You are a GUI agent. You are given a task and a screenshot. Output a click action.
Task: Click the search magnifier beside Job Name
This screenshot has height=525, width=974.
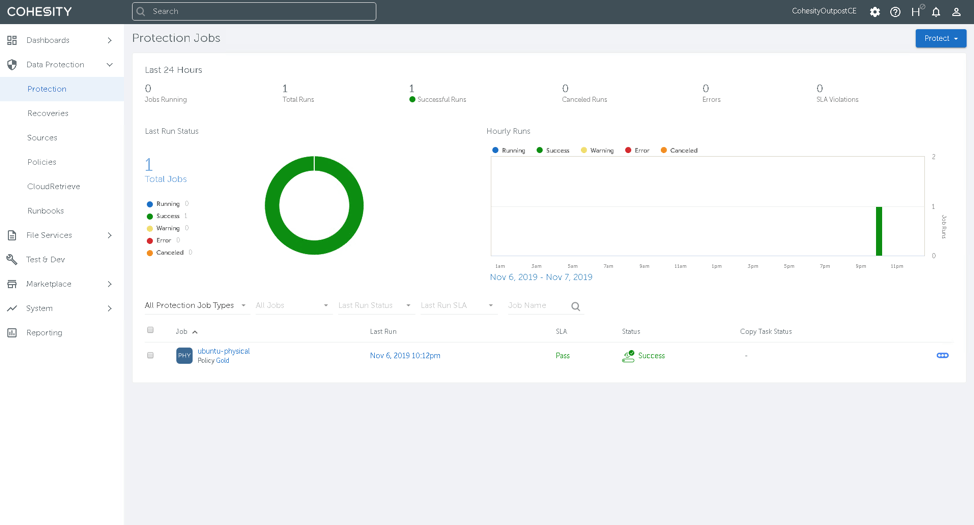(x=575, y=307)
